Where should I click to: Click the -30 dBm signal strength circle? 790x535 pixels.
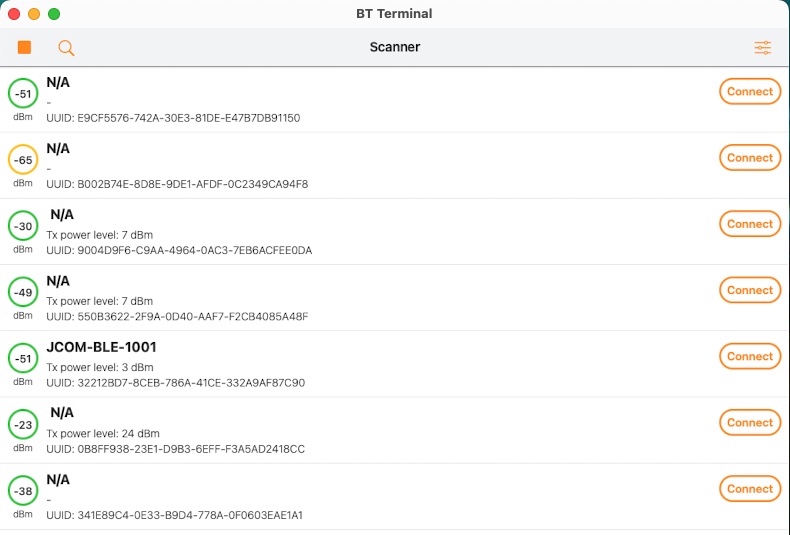click(x=23, y=225)
